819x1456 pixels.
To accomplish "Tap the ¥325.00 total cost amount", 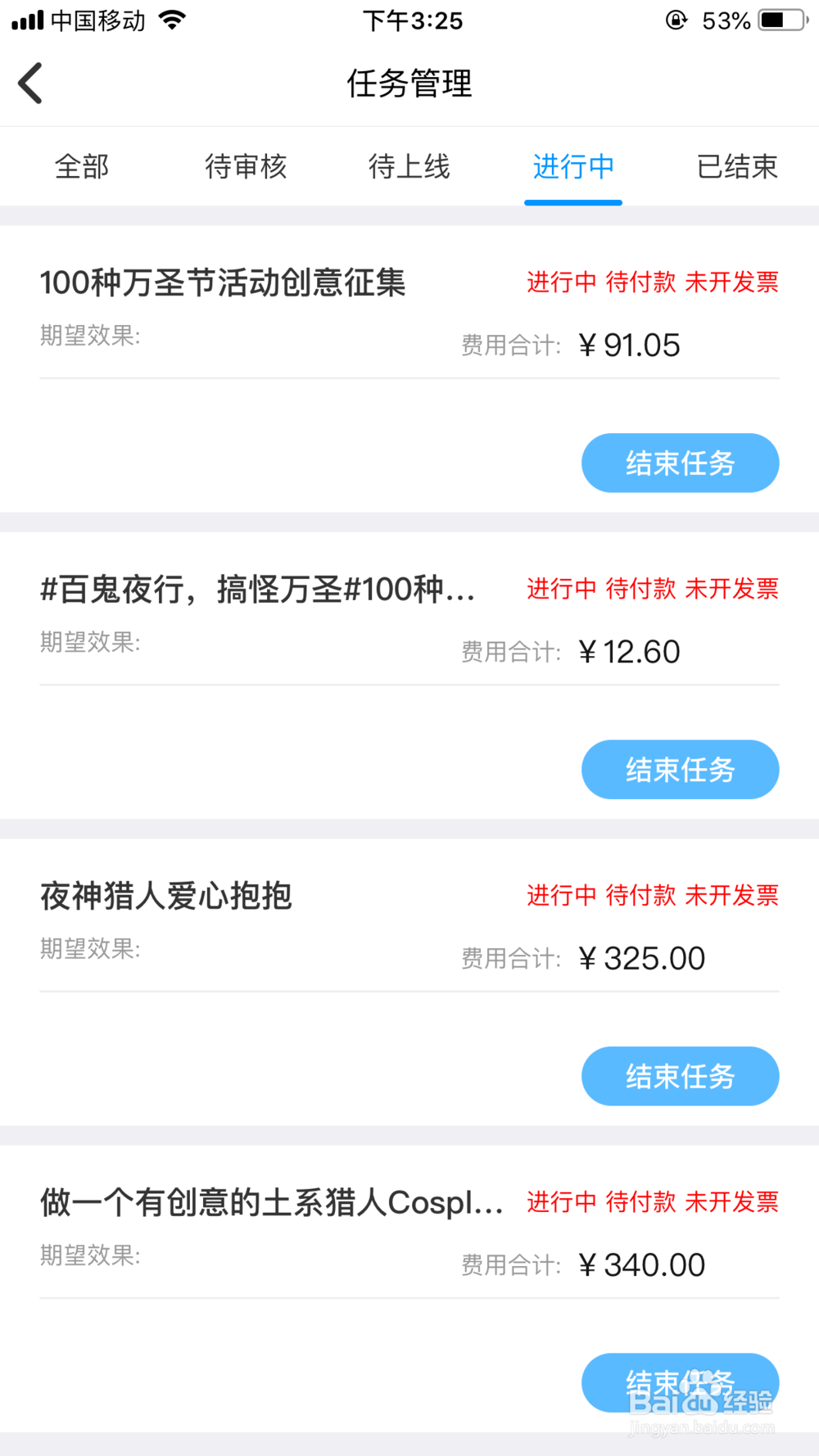I will click(642, 958).
